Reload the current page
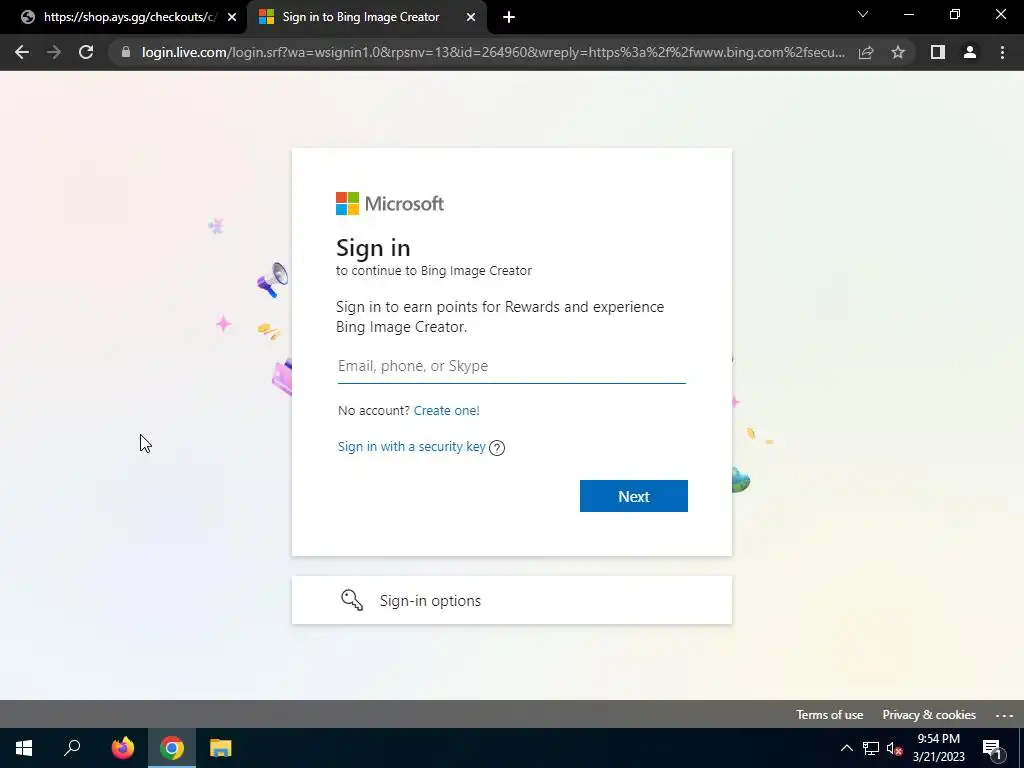Screen dimensions: 1024x768 [x=86, y=52]
